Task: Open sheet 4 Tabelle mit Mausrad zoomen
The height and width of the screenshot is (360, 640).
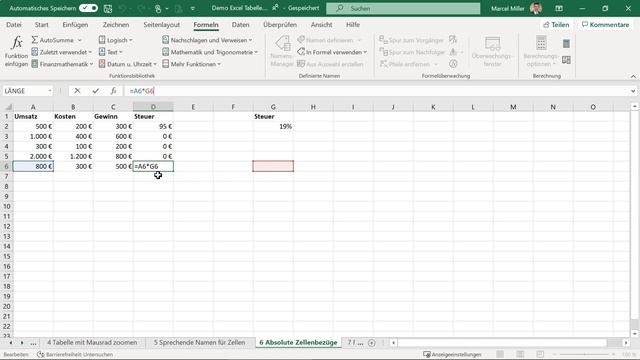Action: (x=92, y=343)
